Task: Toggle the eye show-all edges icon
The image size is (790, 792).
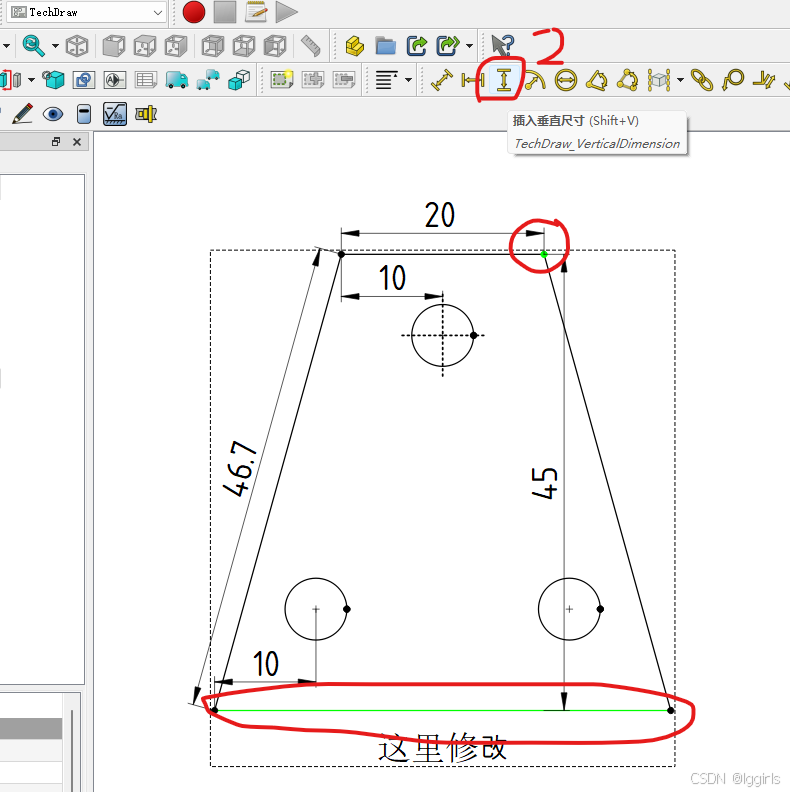Action: 53,114
